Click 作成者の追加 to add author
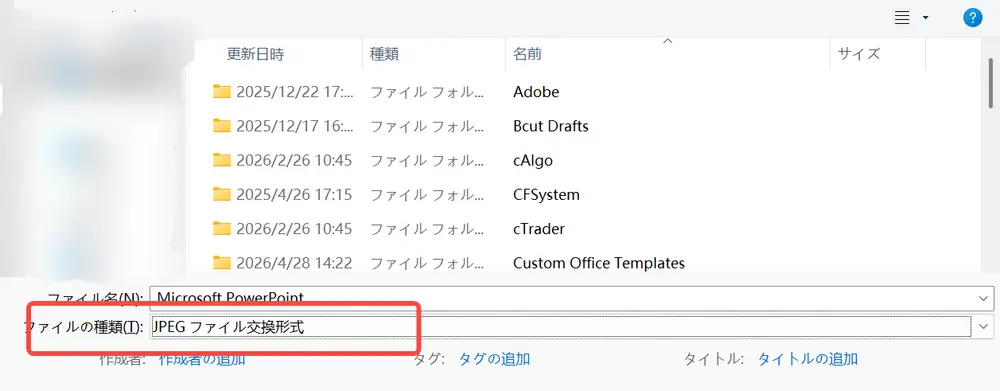Screen dimensions: 1000x391 click(x=202, y=359)
